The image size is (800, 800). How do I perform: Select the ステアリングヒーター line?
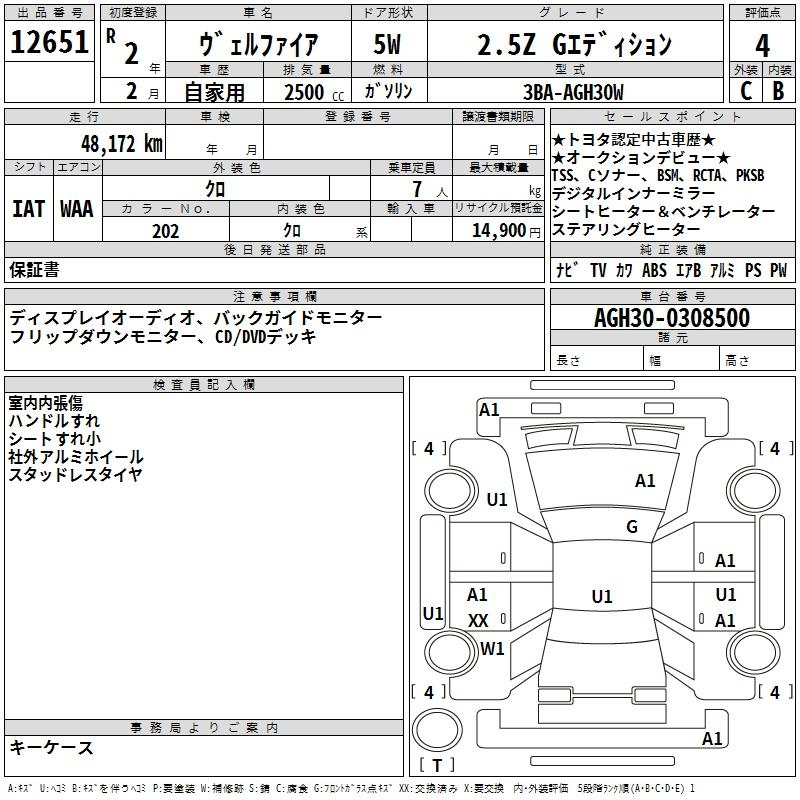click(x=626, y=229)
